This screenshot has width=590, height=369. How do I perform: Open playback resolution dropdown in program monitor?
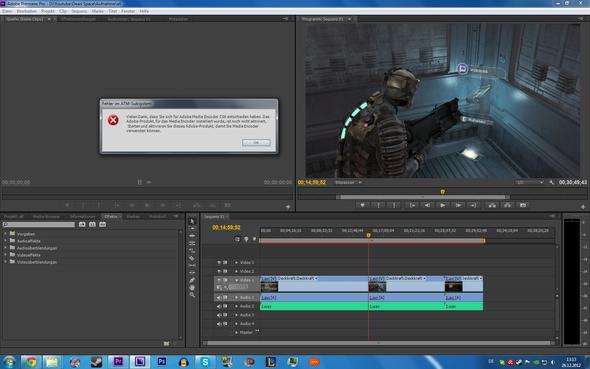point(530,182)
